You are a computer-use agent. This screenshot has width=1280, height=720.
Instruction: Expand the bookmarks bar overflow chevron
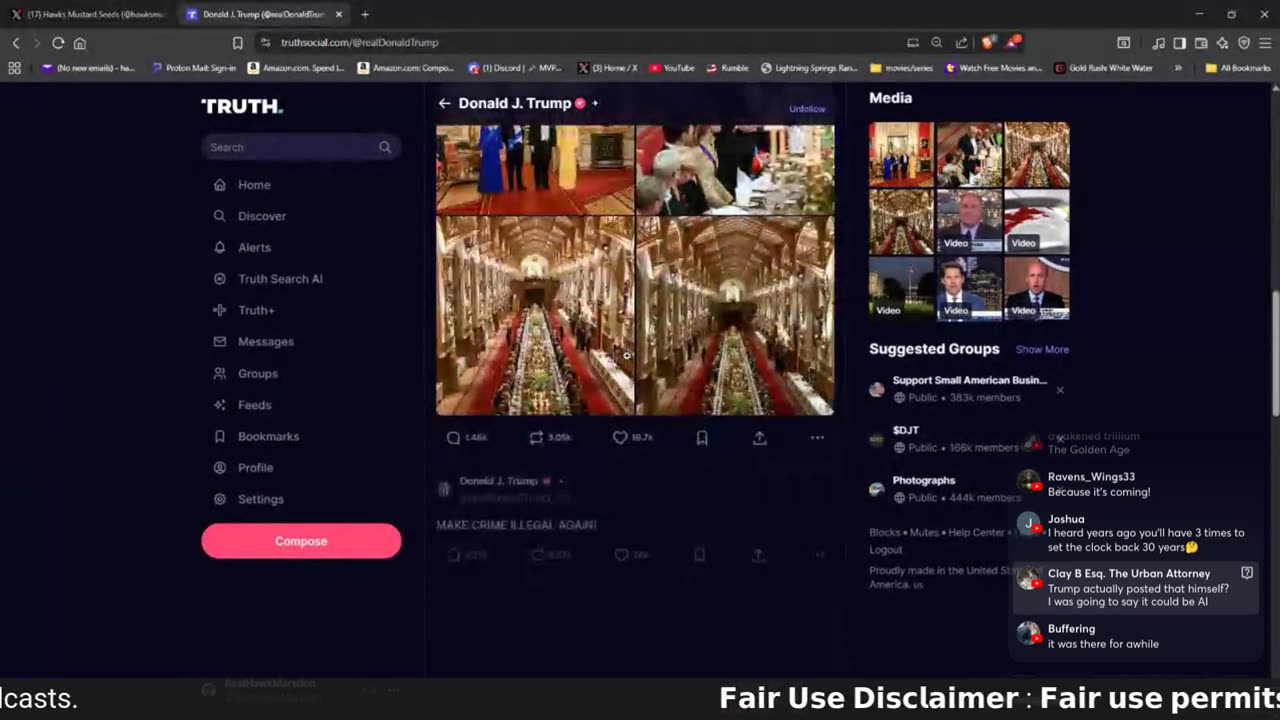tap(1178, 68)
